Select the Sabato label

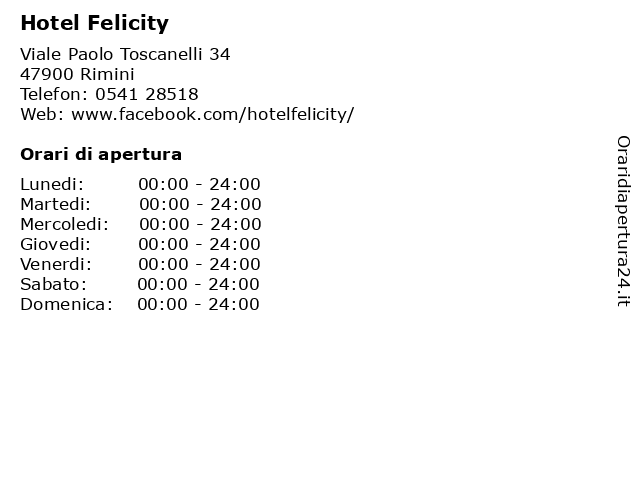53,284
